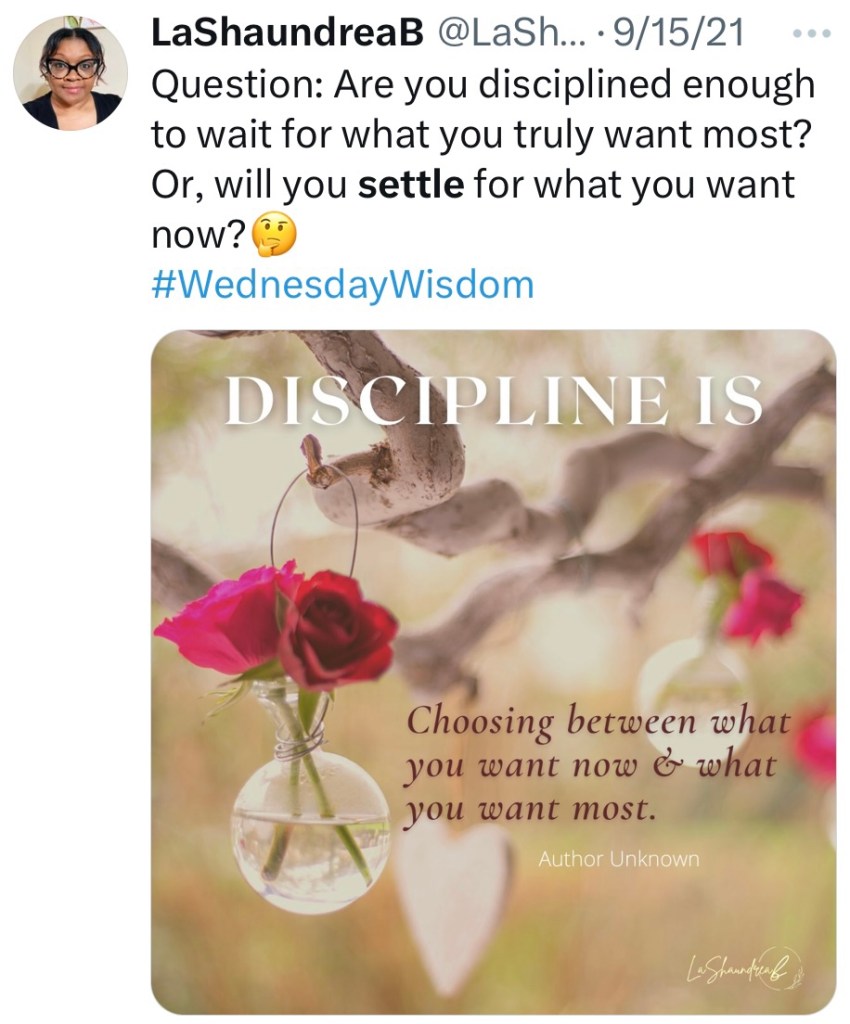
Task: Click the "to wait for what you truly want most?" line
Action: (481, 135)
